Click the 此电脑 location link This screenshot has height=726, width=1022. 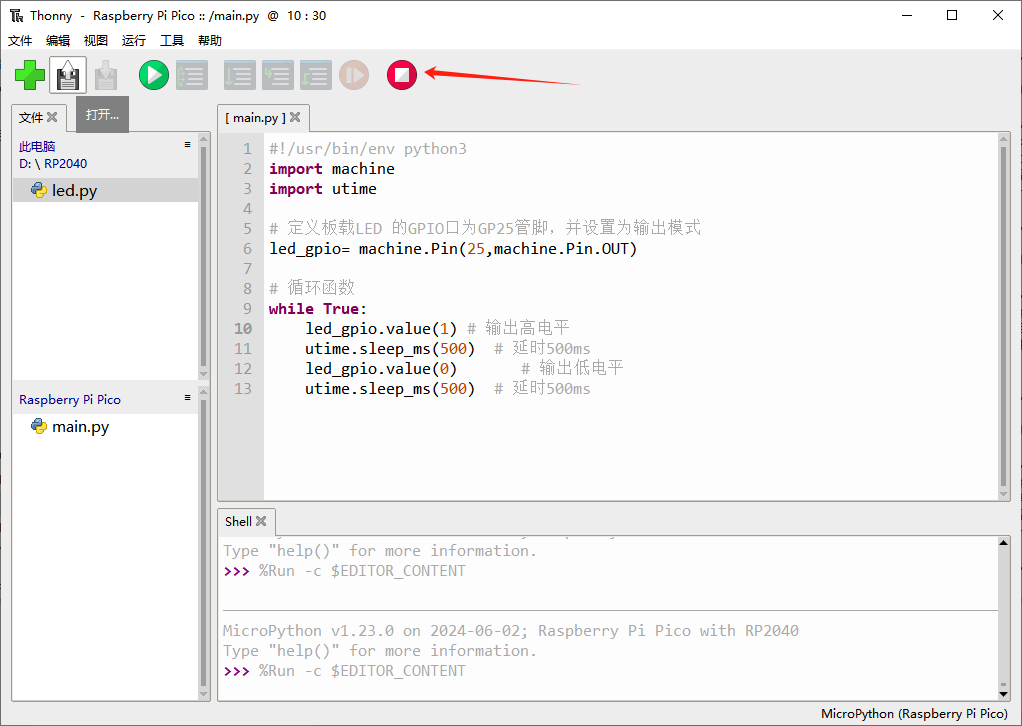point(37,147)
